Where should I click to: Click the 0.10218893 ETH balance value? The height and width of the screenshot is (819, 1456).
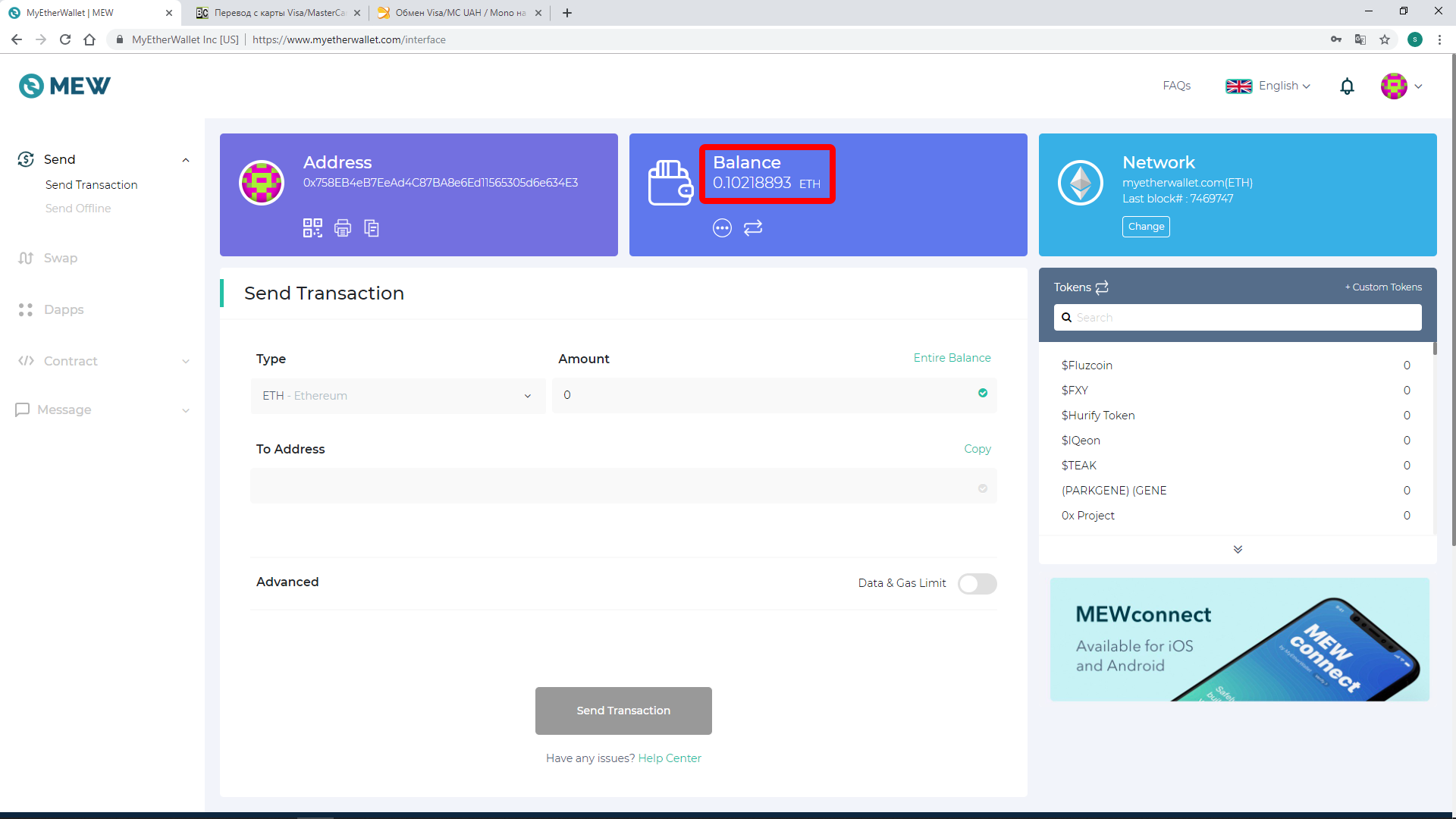point(766,183)
